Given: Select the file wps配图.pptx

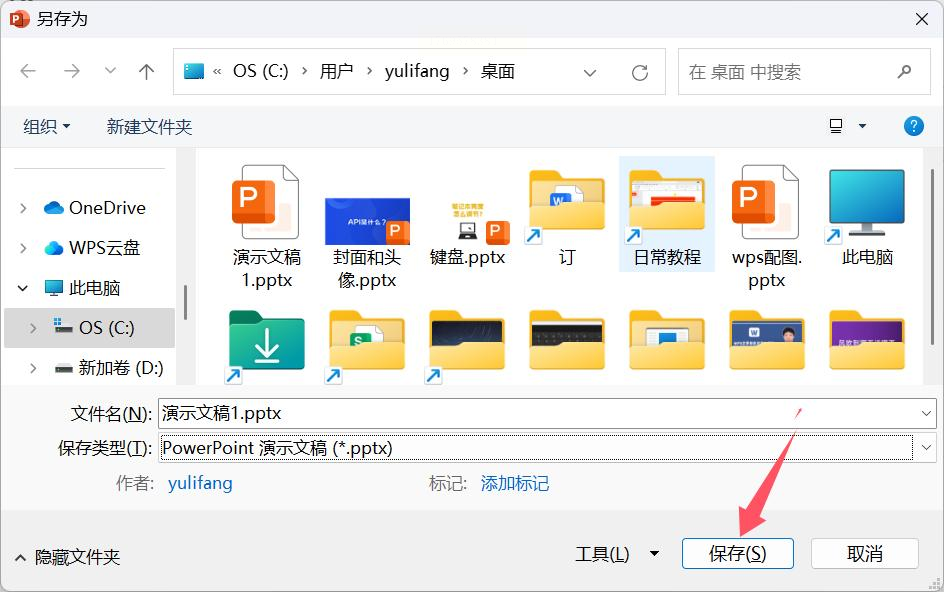Looking at the screenshot, I should (766, 226).
